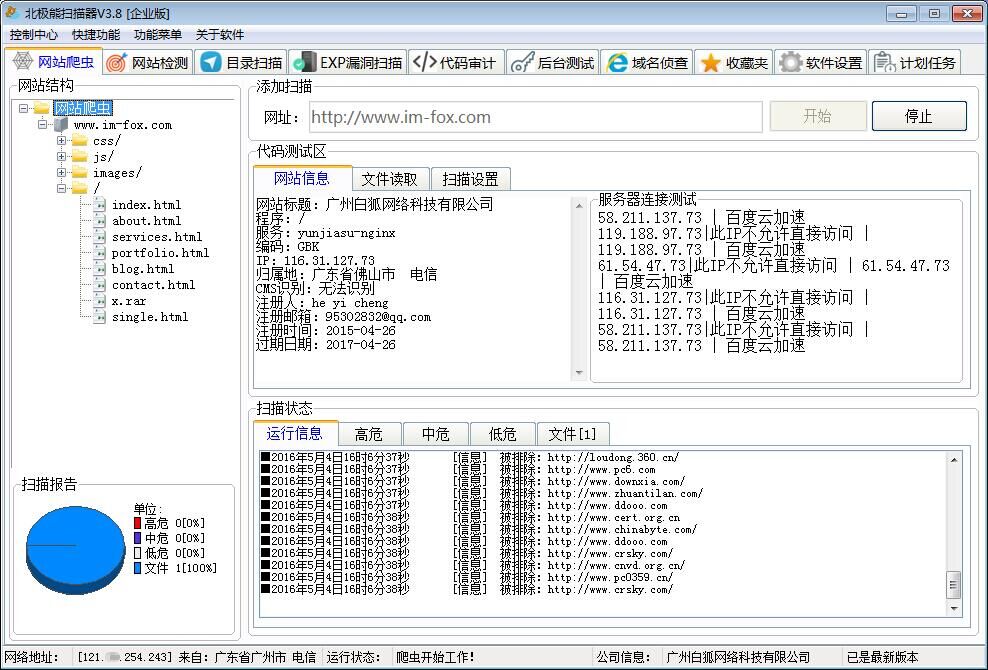The width and height of the screenshot is (988, 670).
Task: Click the 已是最新版本 status bar text
Action: coord(882,657)
